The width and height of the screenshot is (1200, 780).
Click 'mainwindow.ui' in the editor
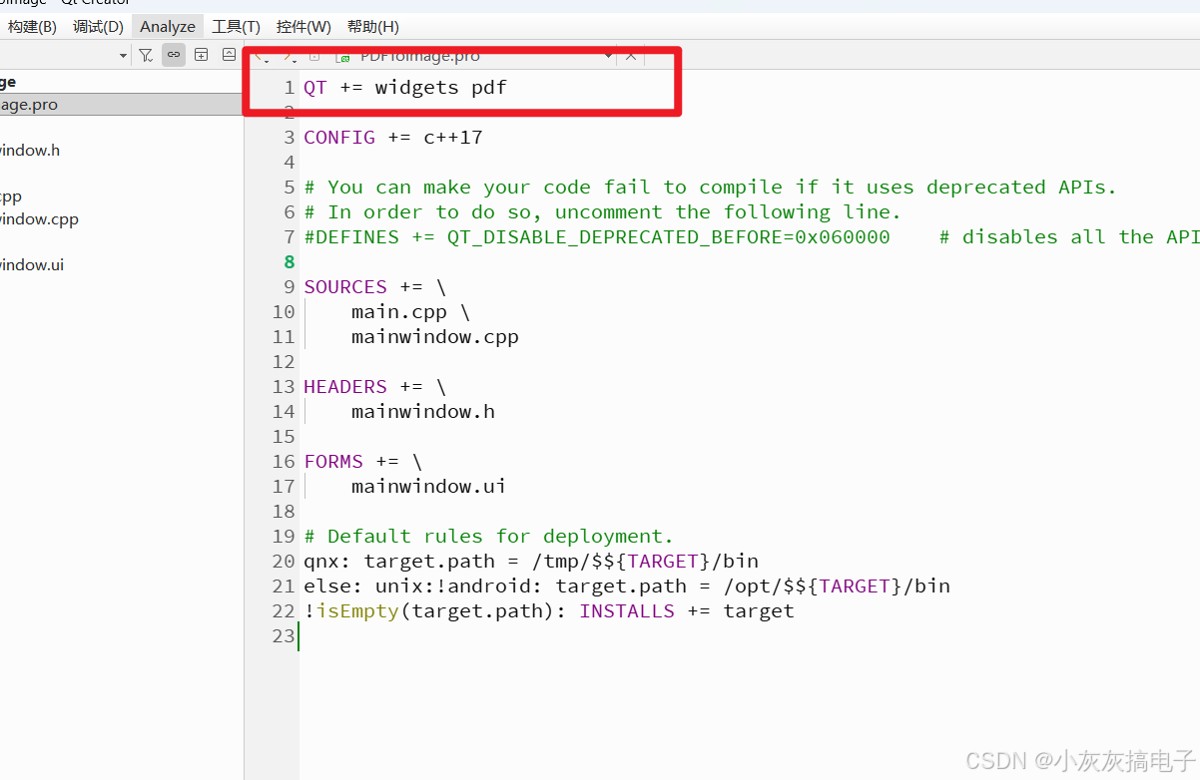click(428, 487)
